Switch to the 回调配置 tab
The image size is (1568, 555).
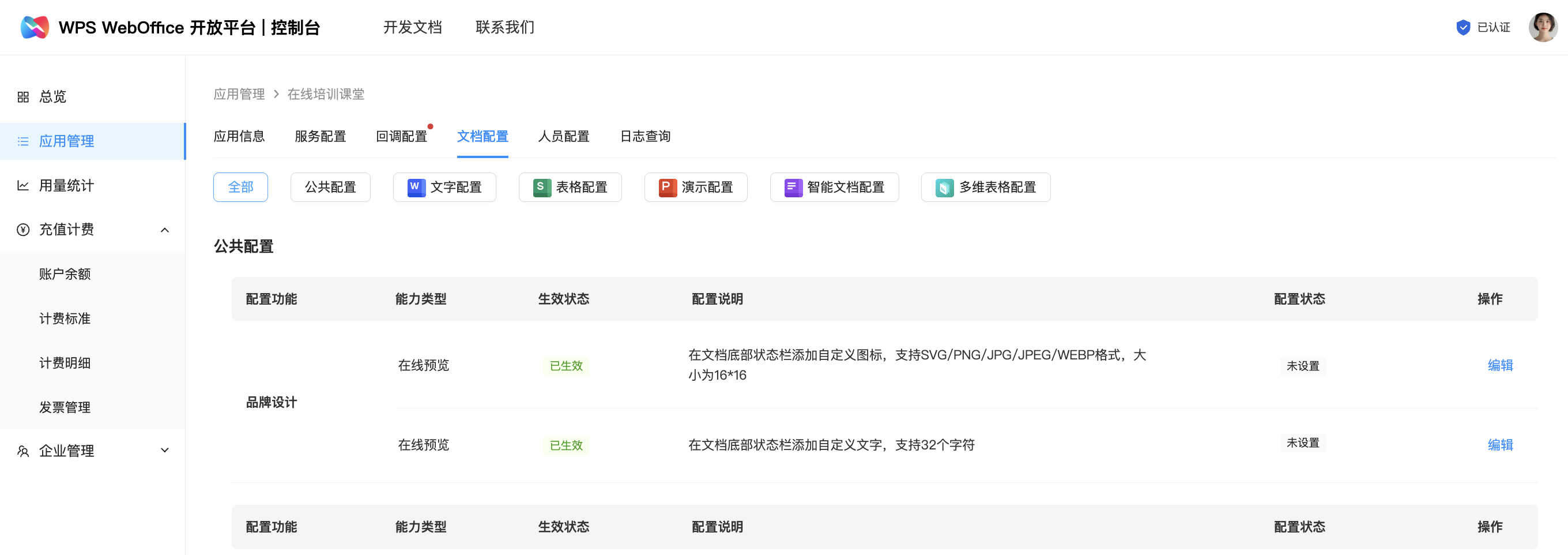(401, 137)
